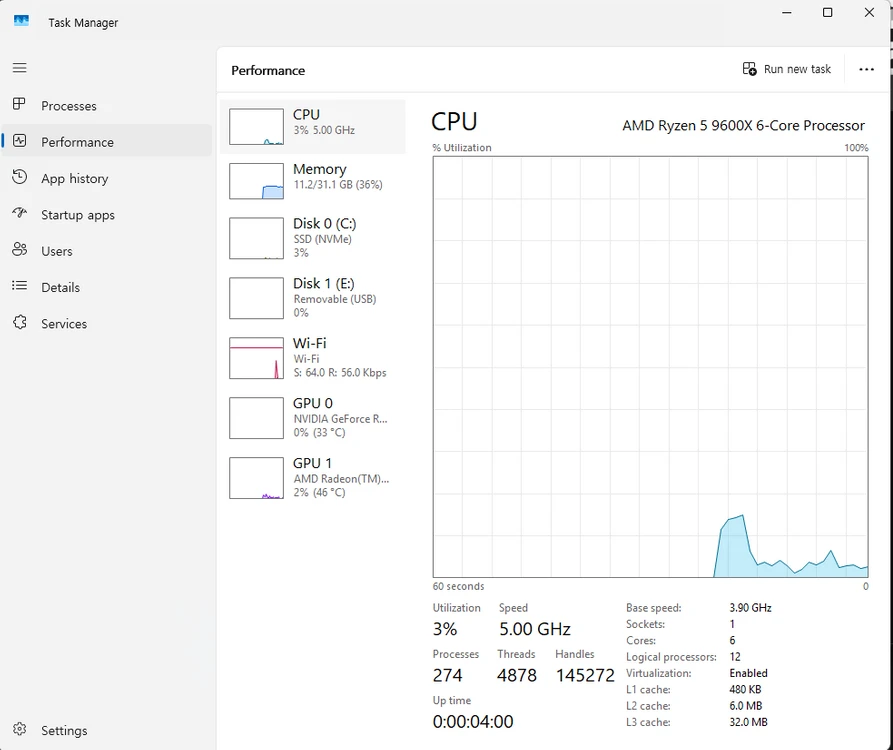Click the 32.0 MB L3 cache value
This screenshot has height=750, width=893.
(x=748, y=722)
